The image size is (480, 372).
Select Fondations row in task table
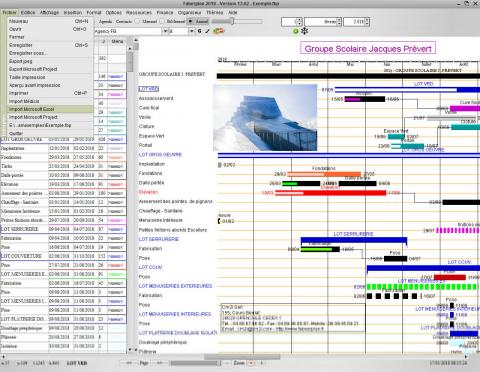pyautogui.click(x=63, y=157)
